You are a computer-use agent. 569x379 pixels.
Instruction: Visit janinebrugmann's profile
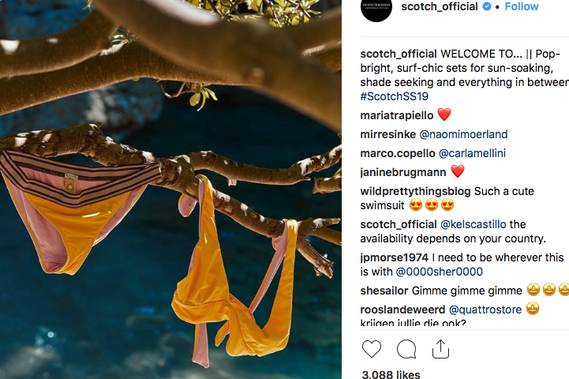[x=403, y=172]
